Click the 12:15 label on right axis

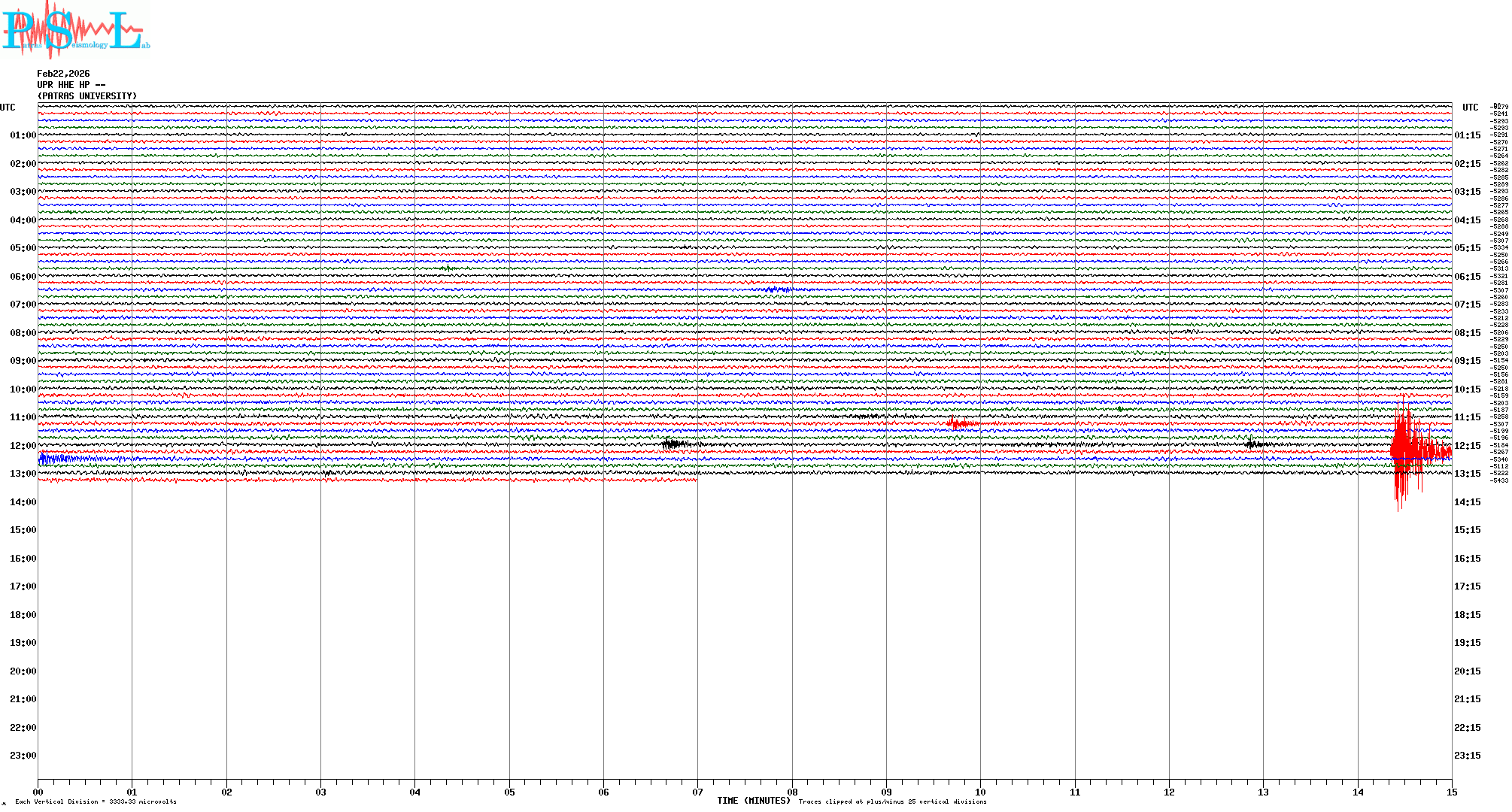1468,446
